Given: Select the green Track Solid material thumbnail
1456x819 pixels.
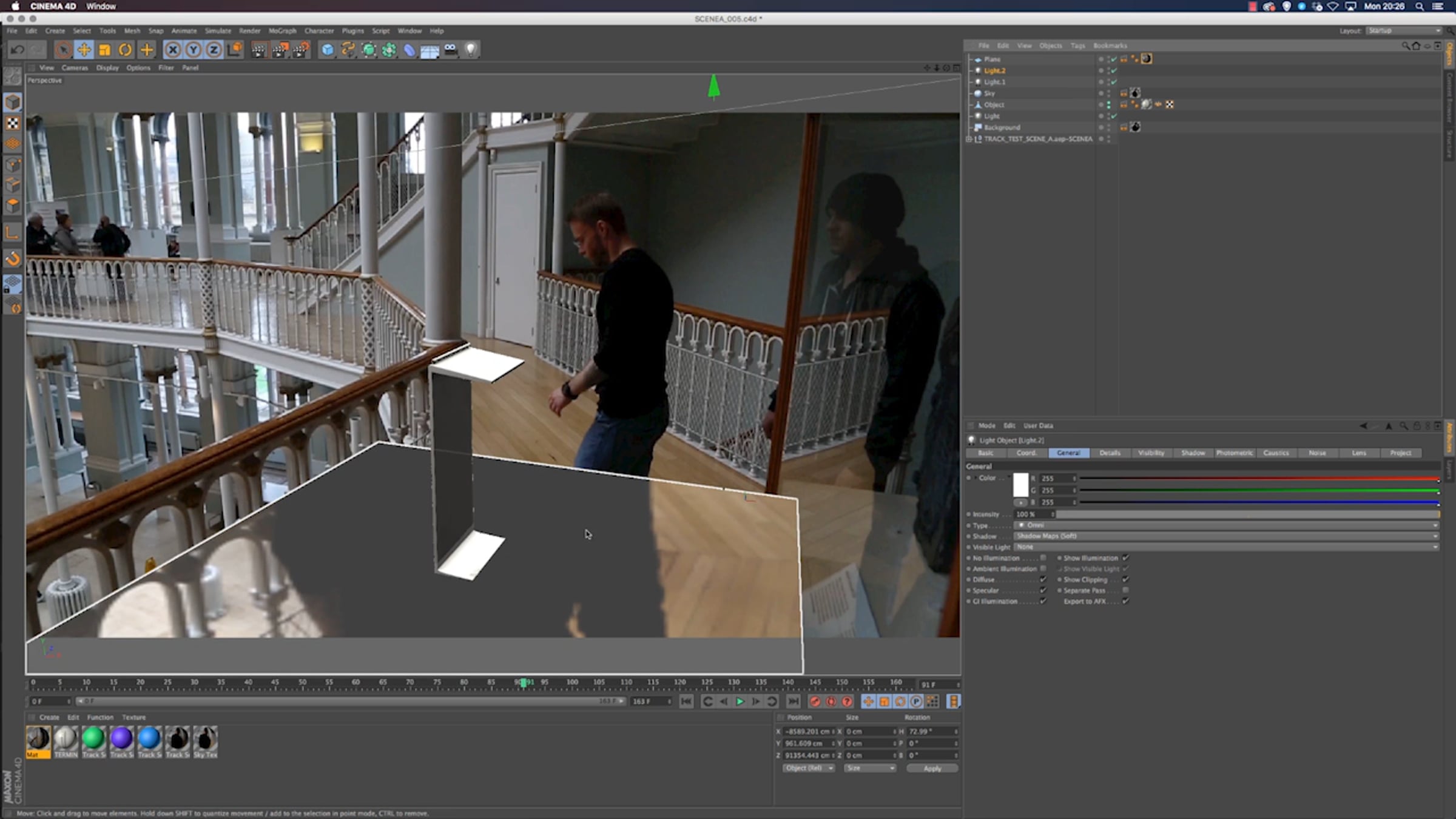Looking at the screenshot, I should 93,738.
